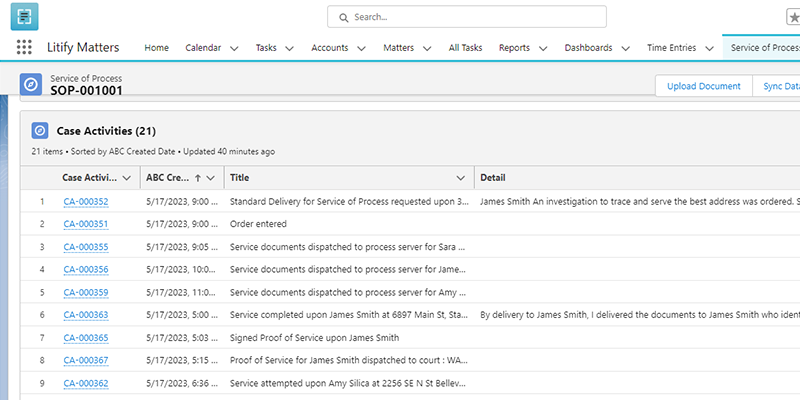Go to the Home tab

point(156,47)
